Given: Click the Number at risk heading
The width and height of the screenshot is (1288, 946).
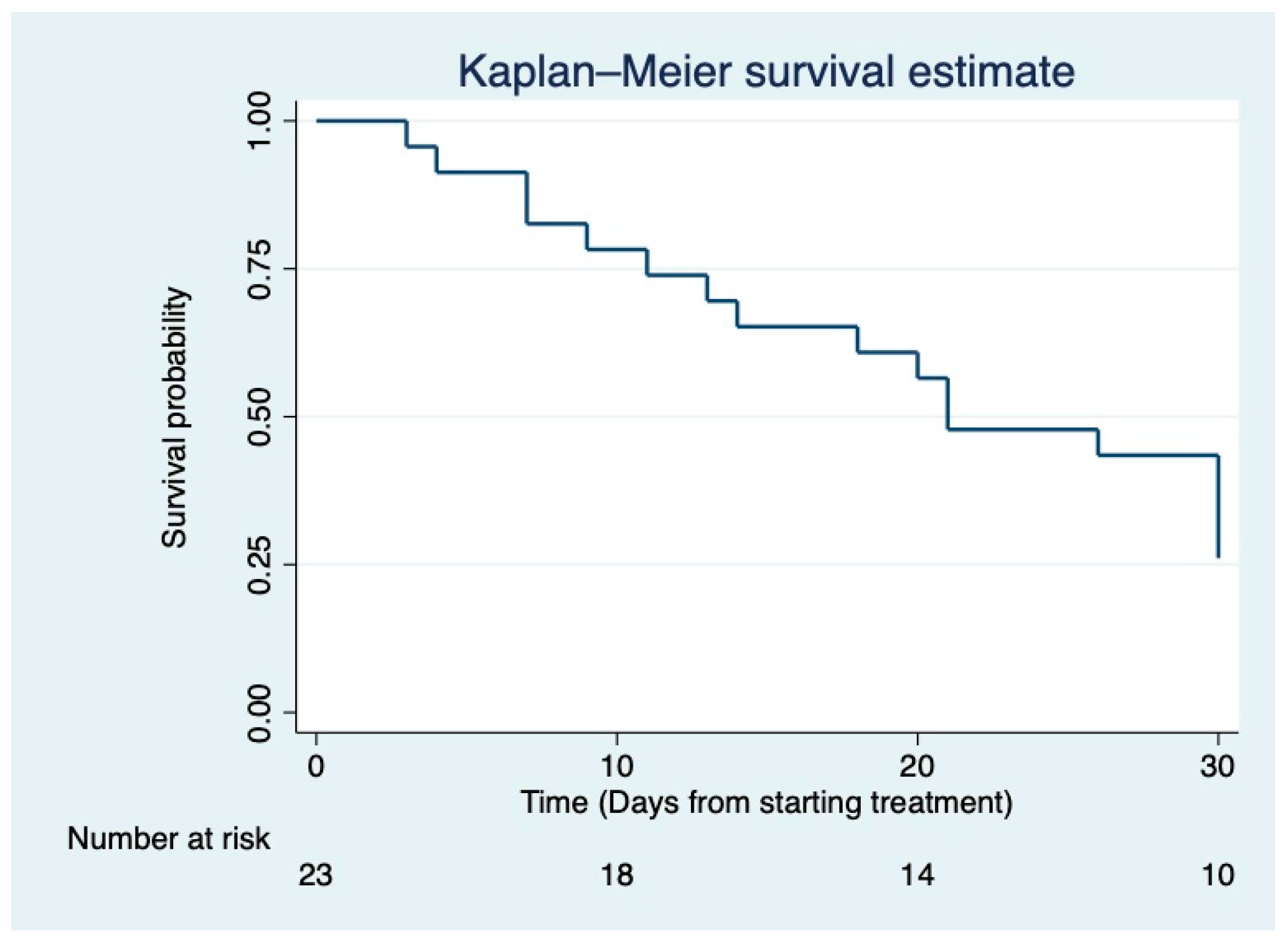Looking at the screenshot, I should [168, 839].
